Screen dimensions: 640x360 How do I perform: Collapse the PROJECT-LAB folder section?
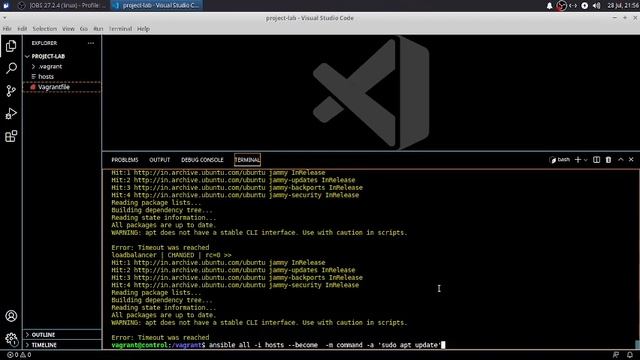62,56
